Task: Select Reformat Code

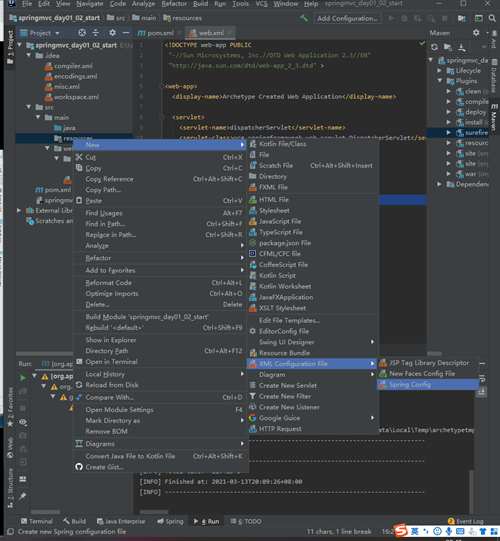Action: pos(160,283)
